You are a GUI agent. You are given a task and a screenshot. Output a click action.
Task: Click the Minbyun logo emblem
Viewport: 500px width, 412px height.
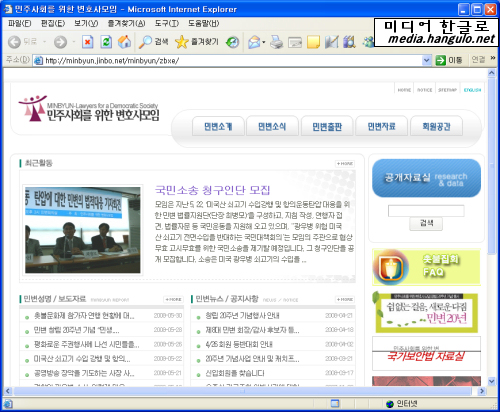[32, 108]
